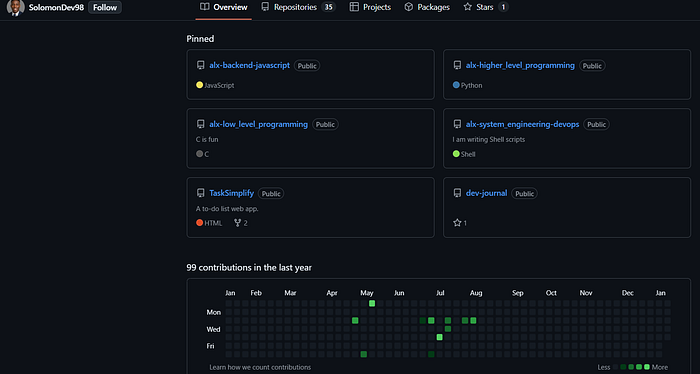700x374 pixels.
Task: Follow SolomonDev98
Action: click(x=105, y=7)
